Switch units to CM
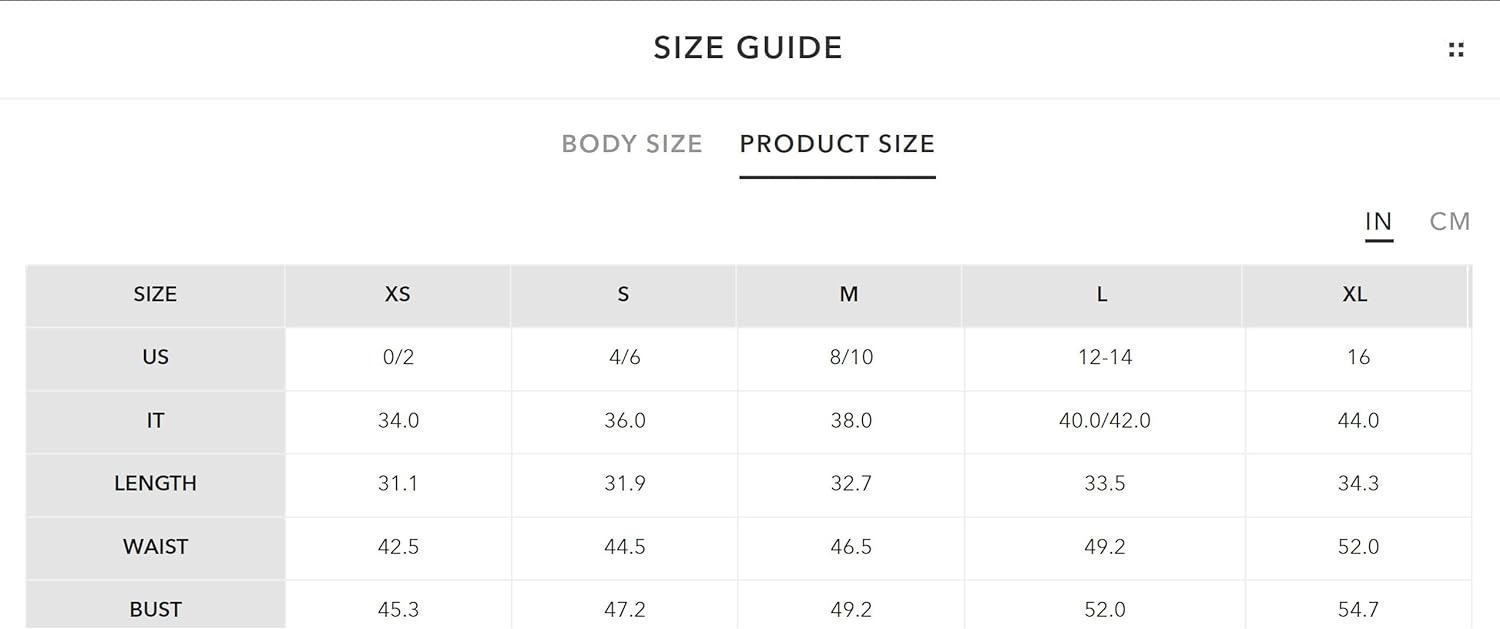 point(1450,222)
